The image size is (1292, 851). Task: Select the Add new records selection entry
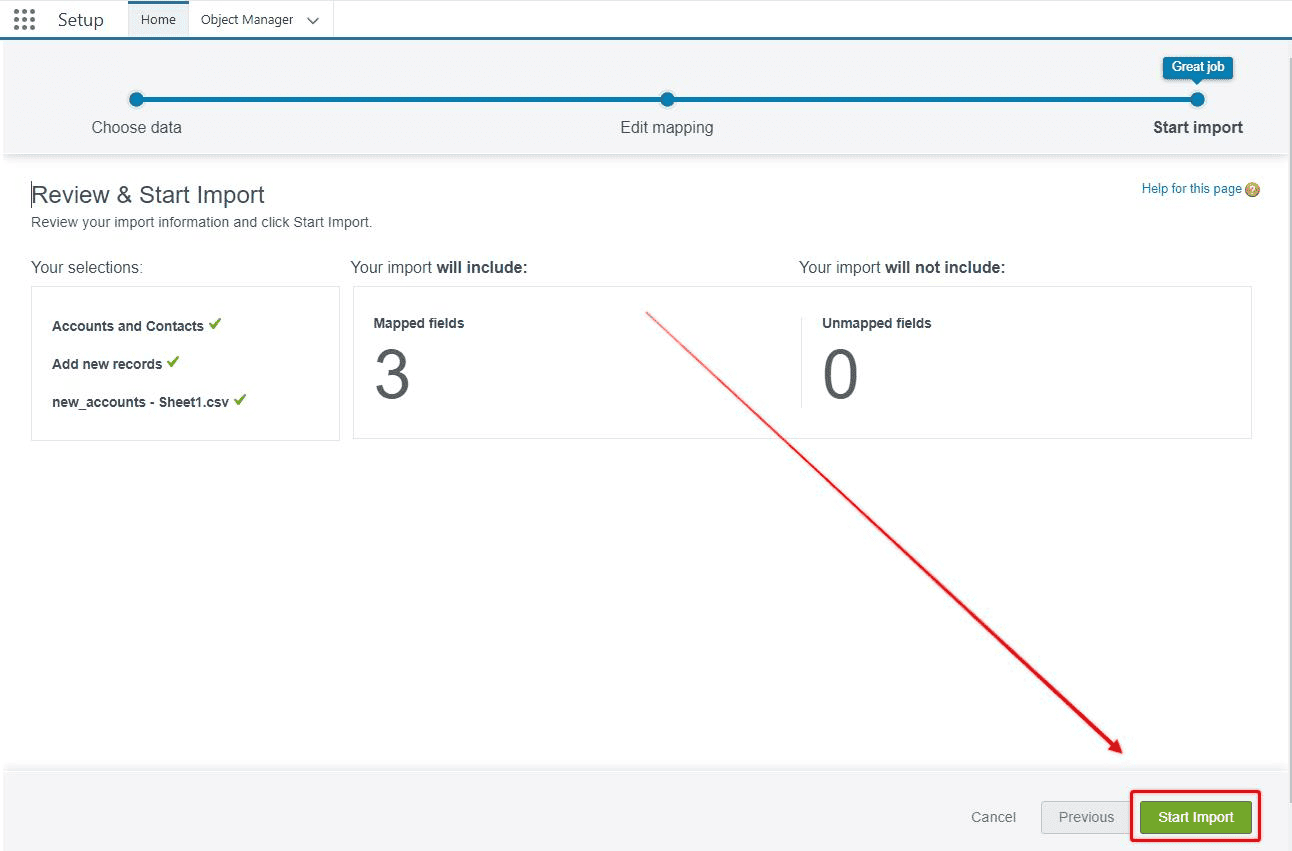tap(107, 363)
